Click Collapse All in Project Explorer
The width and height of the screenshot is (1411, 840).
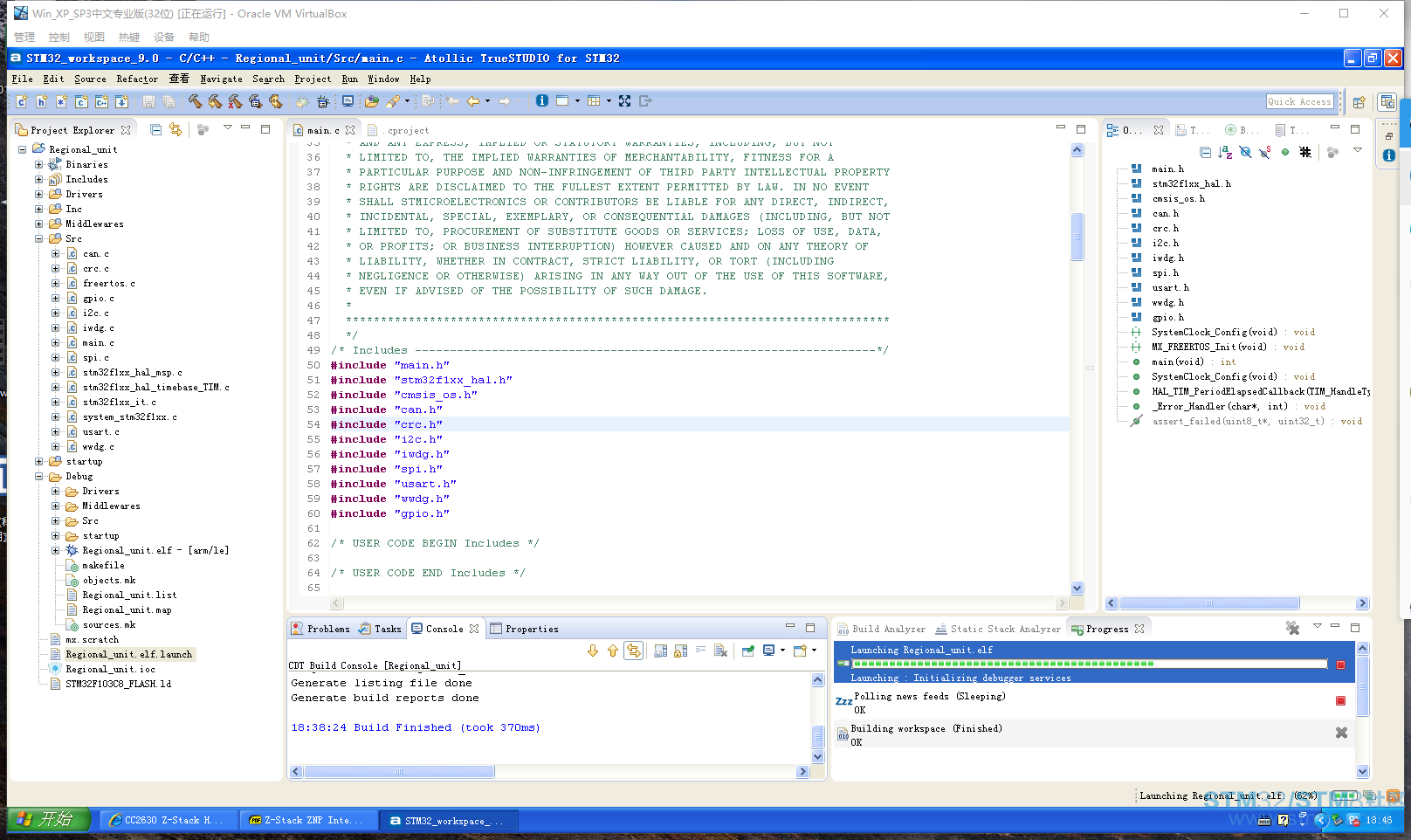pos(155,129)
